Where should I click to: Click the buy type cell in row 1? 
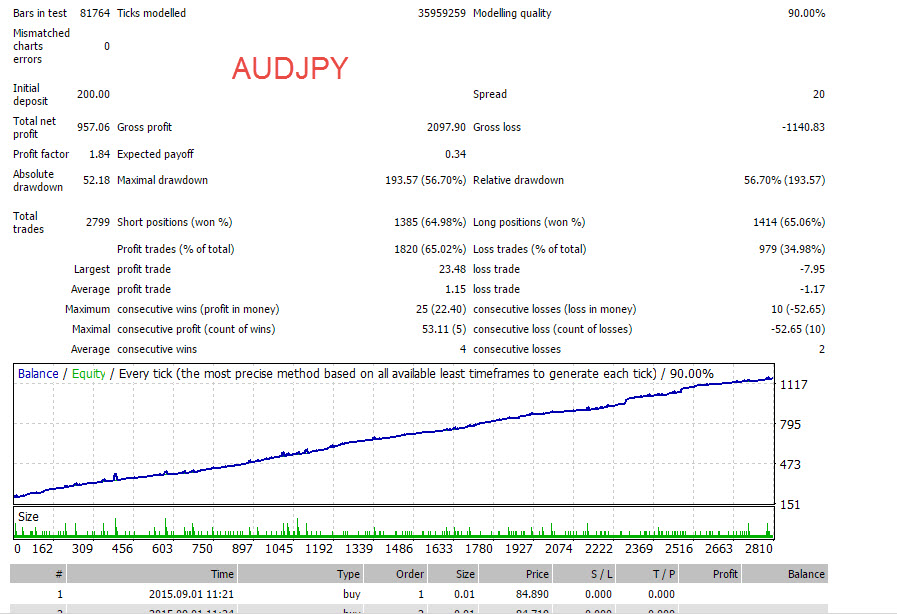351,594
